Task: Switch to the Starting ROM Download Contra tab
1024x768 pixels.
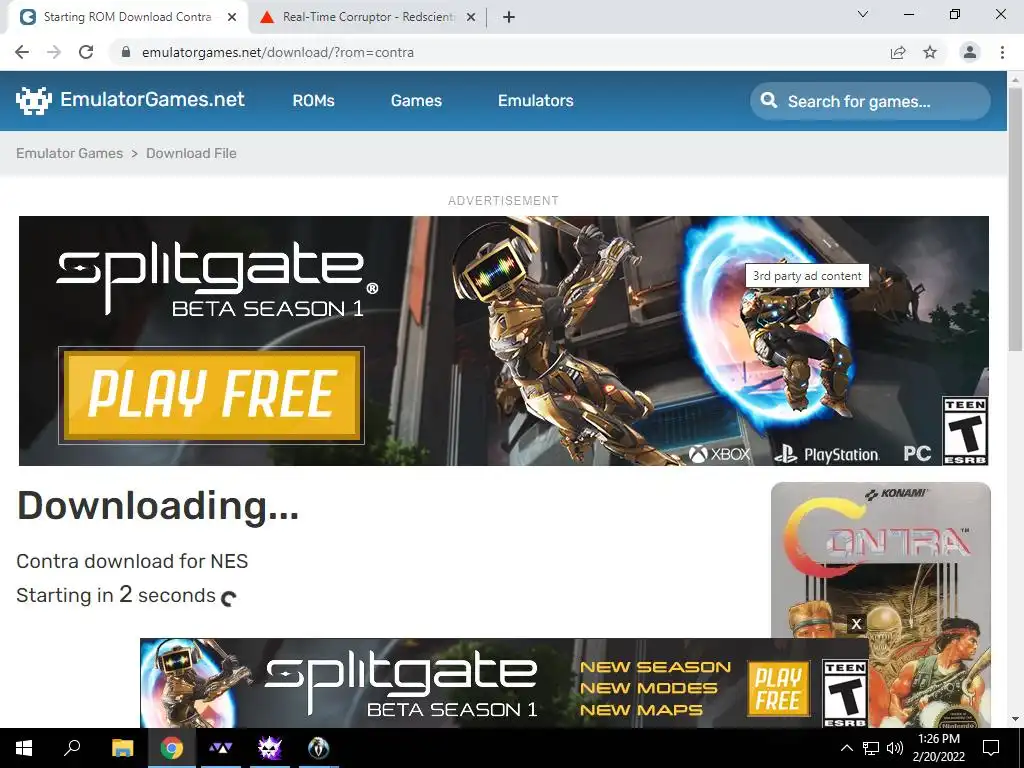Action: [127, 17]
